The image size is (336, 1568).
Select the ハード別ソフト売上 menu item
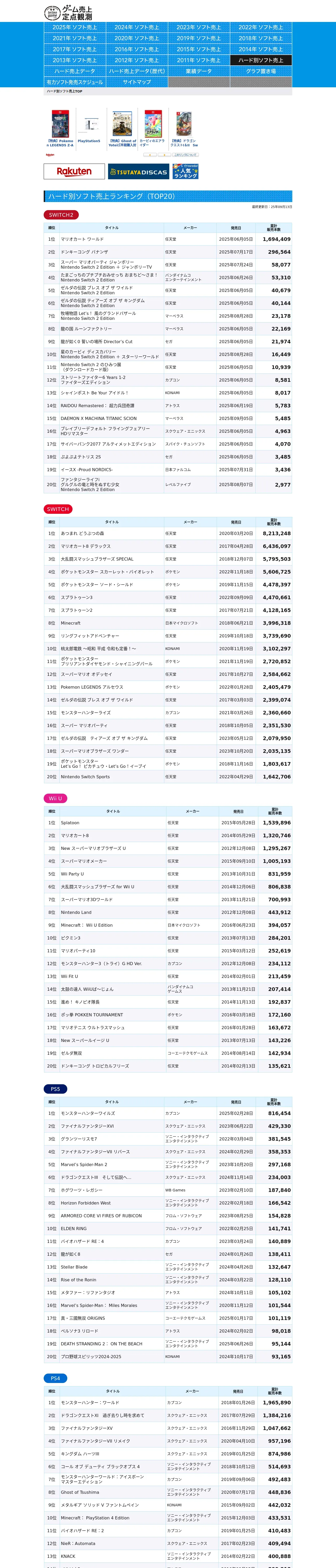(x=261, y=60)
